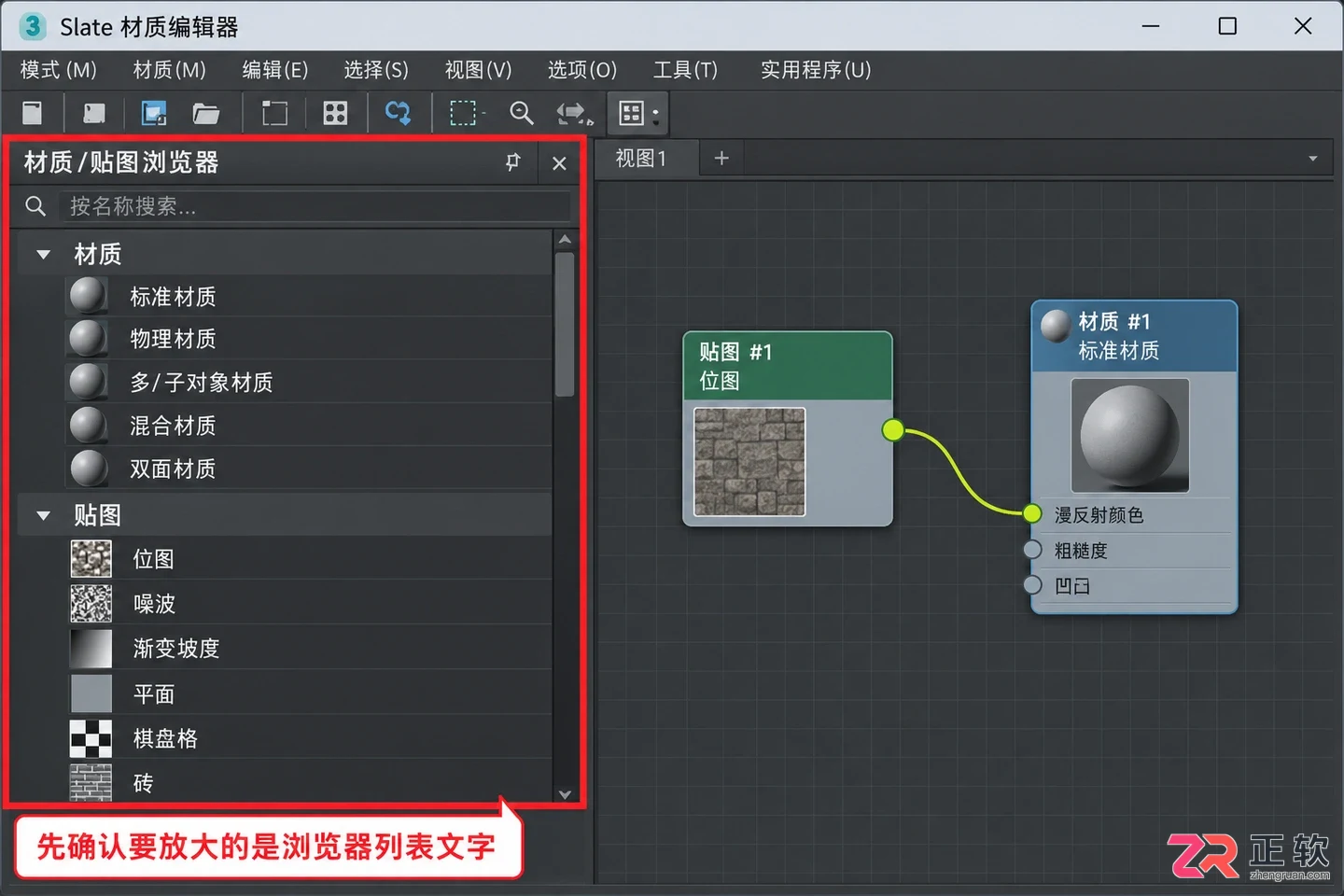Open the 编辑(E) menu

[275, 70]
